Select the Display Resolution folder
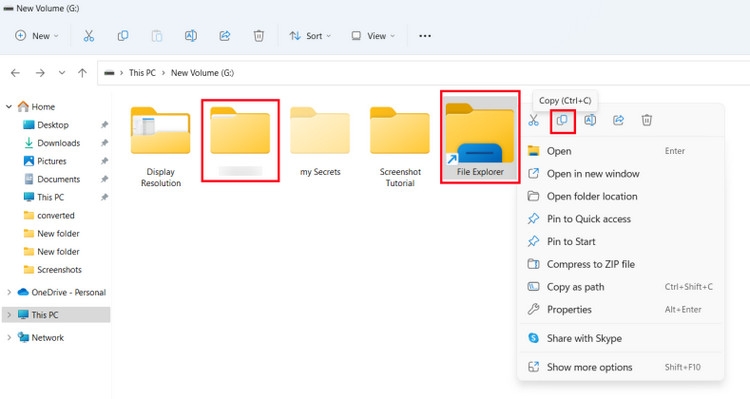The width and height of the screenshot is (750, 399). point(161,147)
